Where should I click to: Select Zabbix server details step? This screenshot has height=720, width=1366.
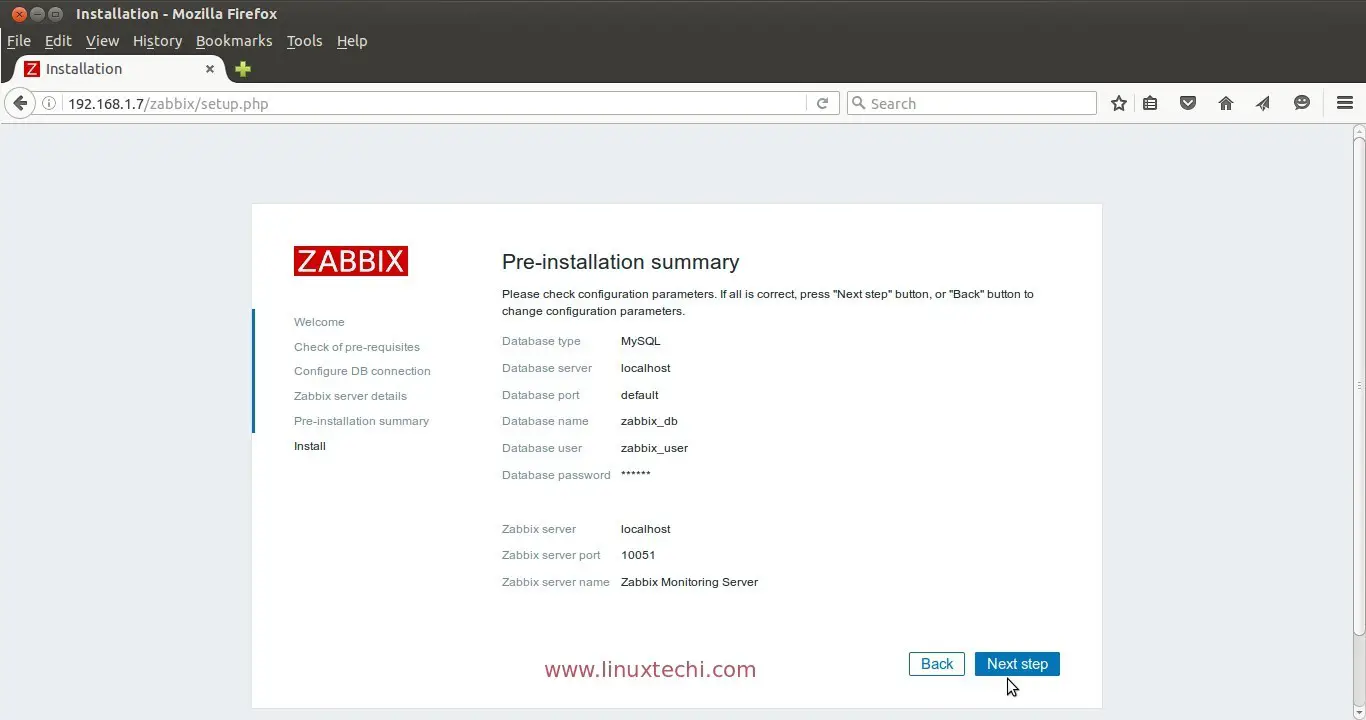click(x=350, y=396)
